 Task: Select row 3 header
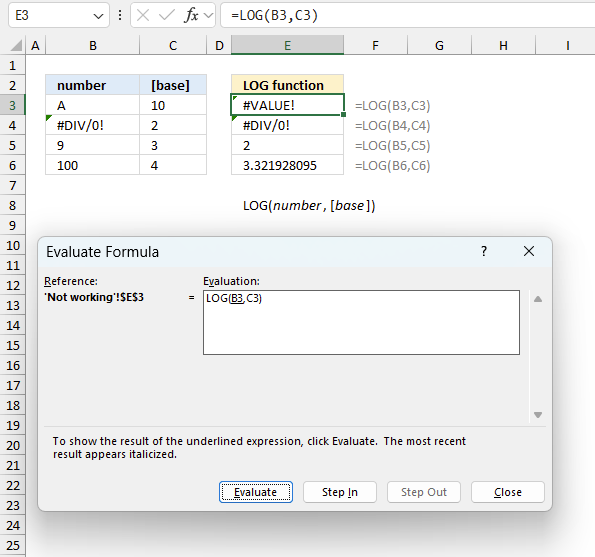coord(13,105)
